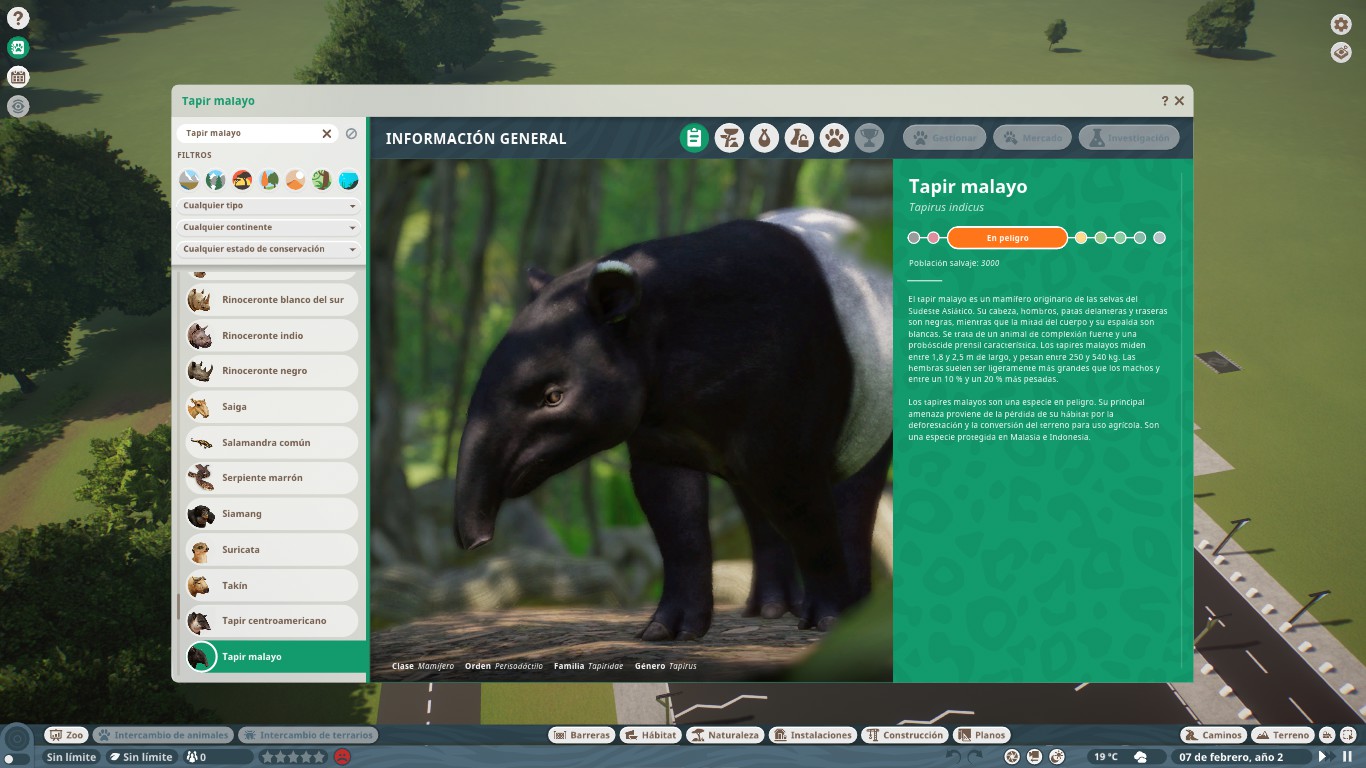Open the general information clipboard tab
This screenshot has height=768, width=1366.
tap(694, 138)
